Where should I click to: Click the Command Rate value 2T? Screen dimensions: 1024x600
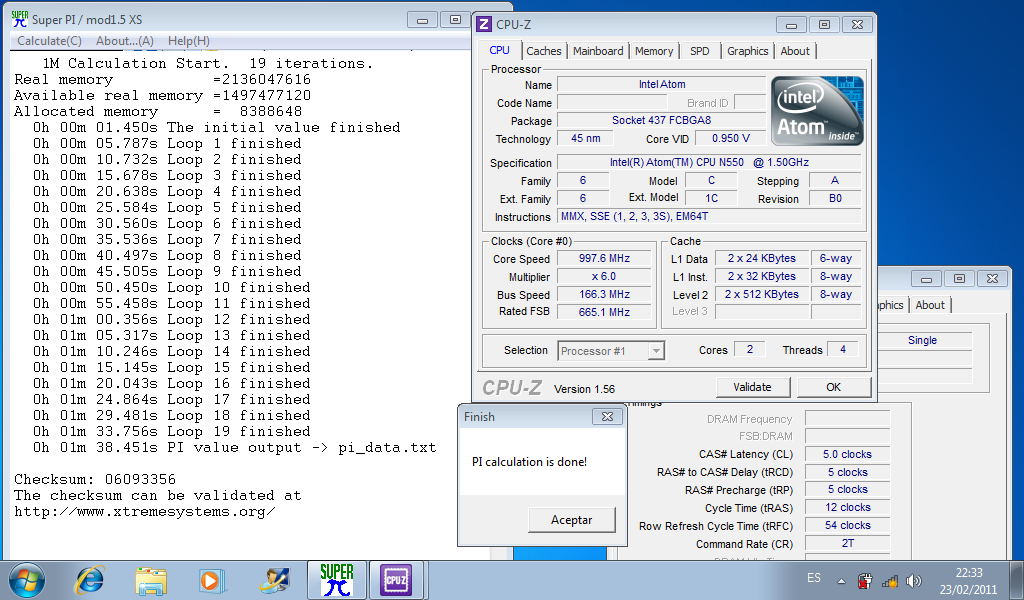click(x=847, y=543)
